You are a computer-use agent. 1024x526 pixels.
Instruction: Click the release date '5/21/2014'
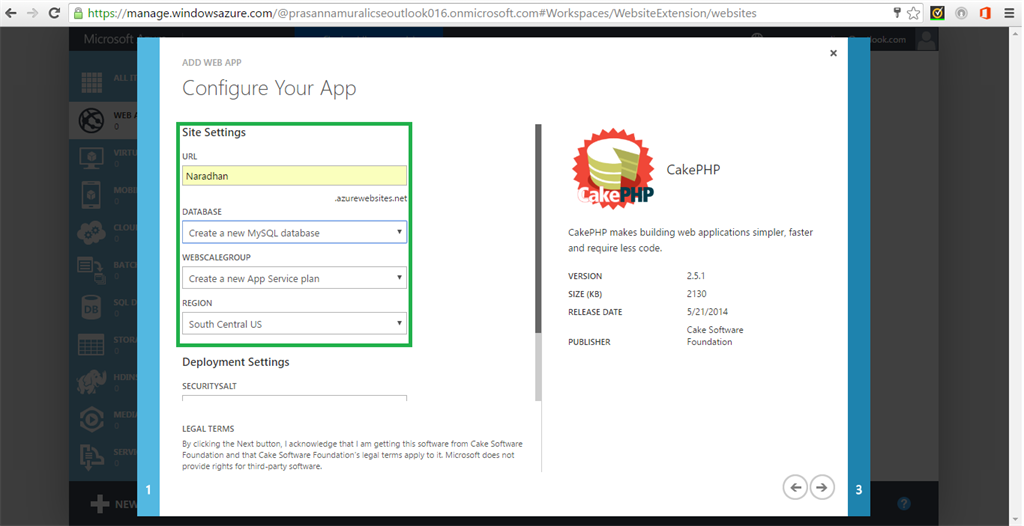click(707, 312)
